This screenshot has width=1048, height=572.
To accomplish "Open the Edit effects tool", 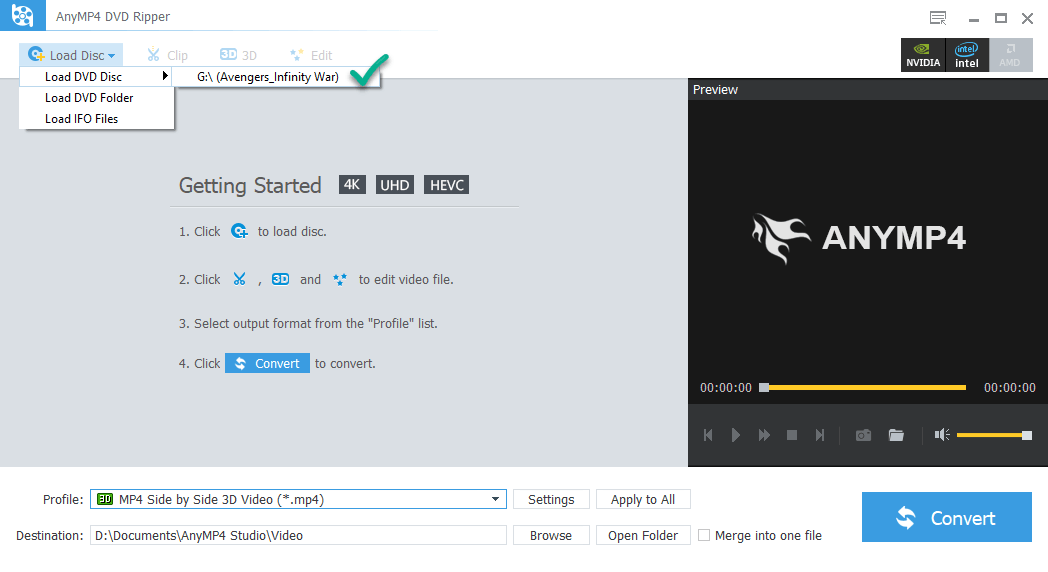I will click(311, 55).
